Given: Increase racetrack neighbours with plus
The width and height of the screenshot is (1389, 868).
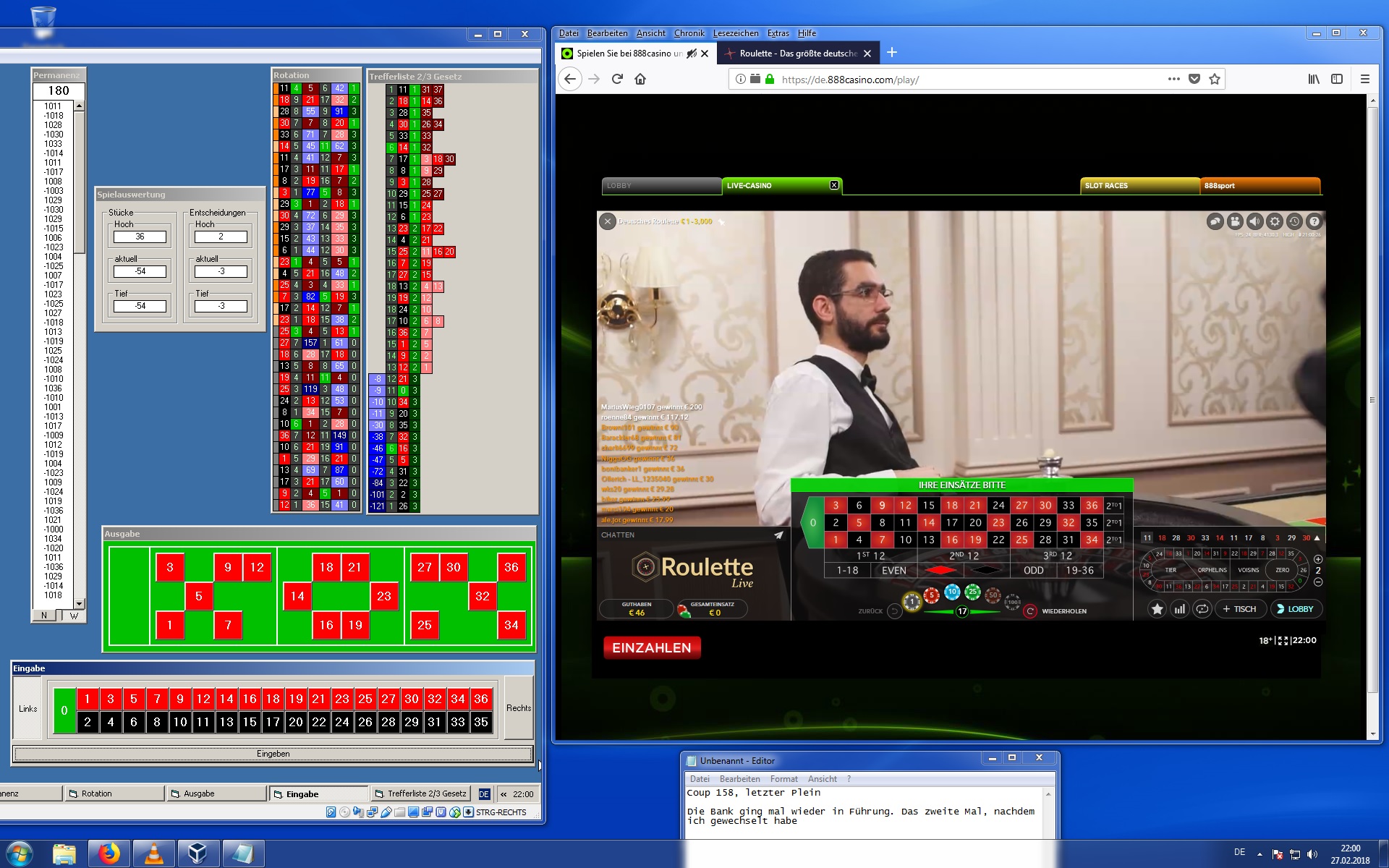Looking at the screenshot, I should coord(1318,559).
